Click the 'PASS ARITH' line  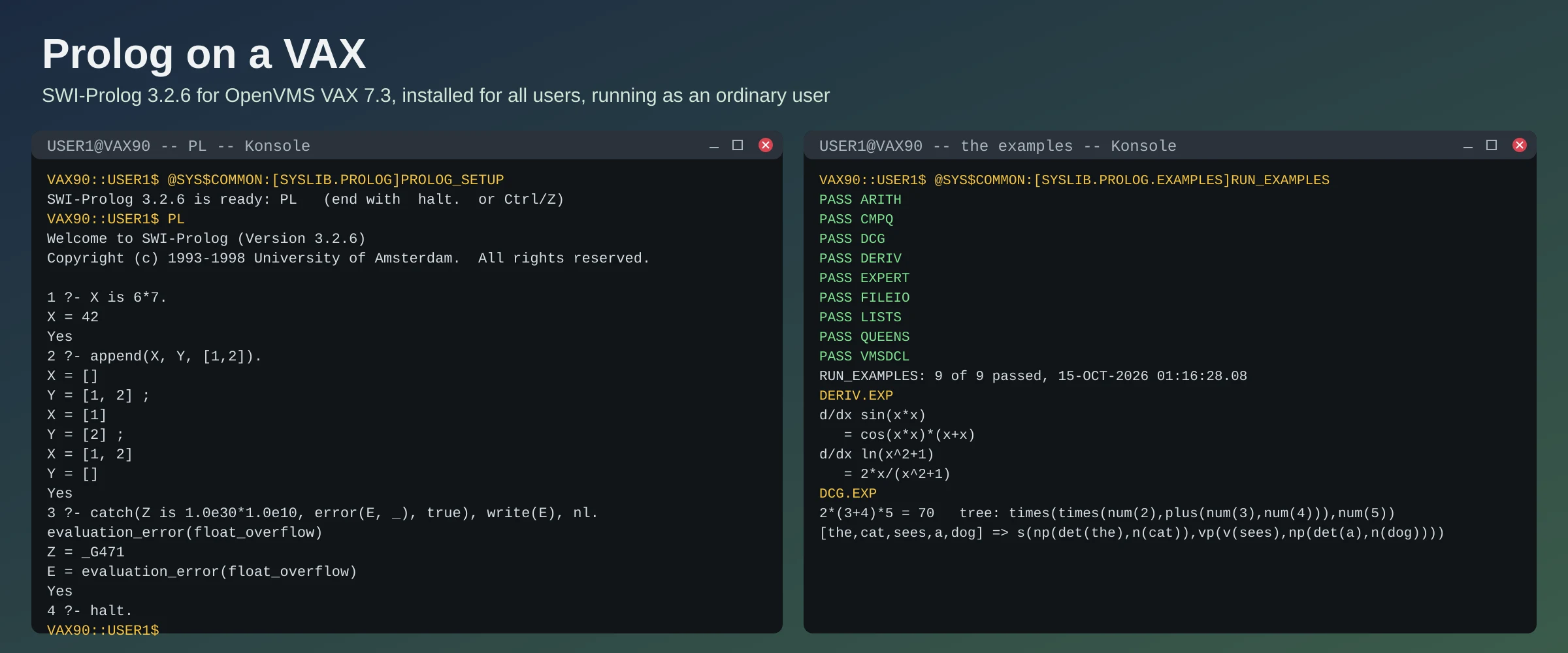(860, 199)
